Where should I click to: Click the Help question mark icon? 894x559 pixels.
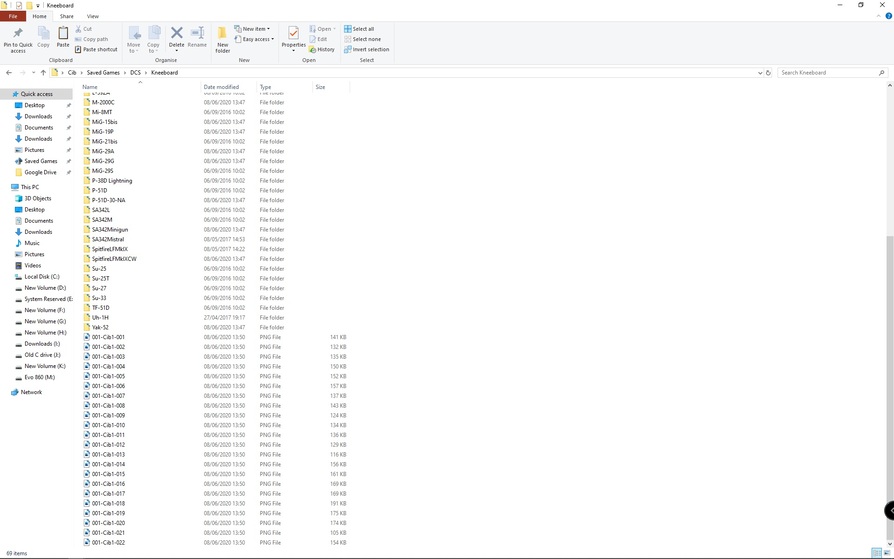(x=888, y=16)
